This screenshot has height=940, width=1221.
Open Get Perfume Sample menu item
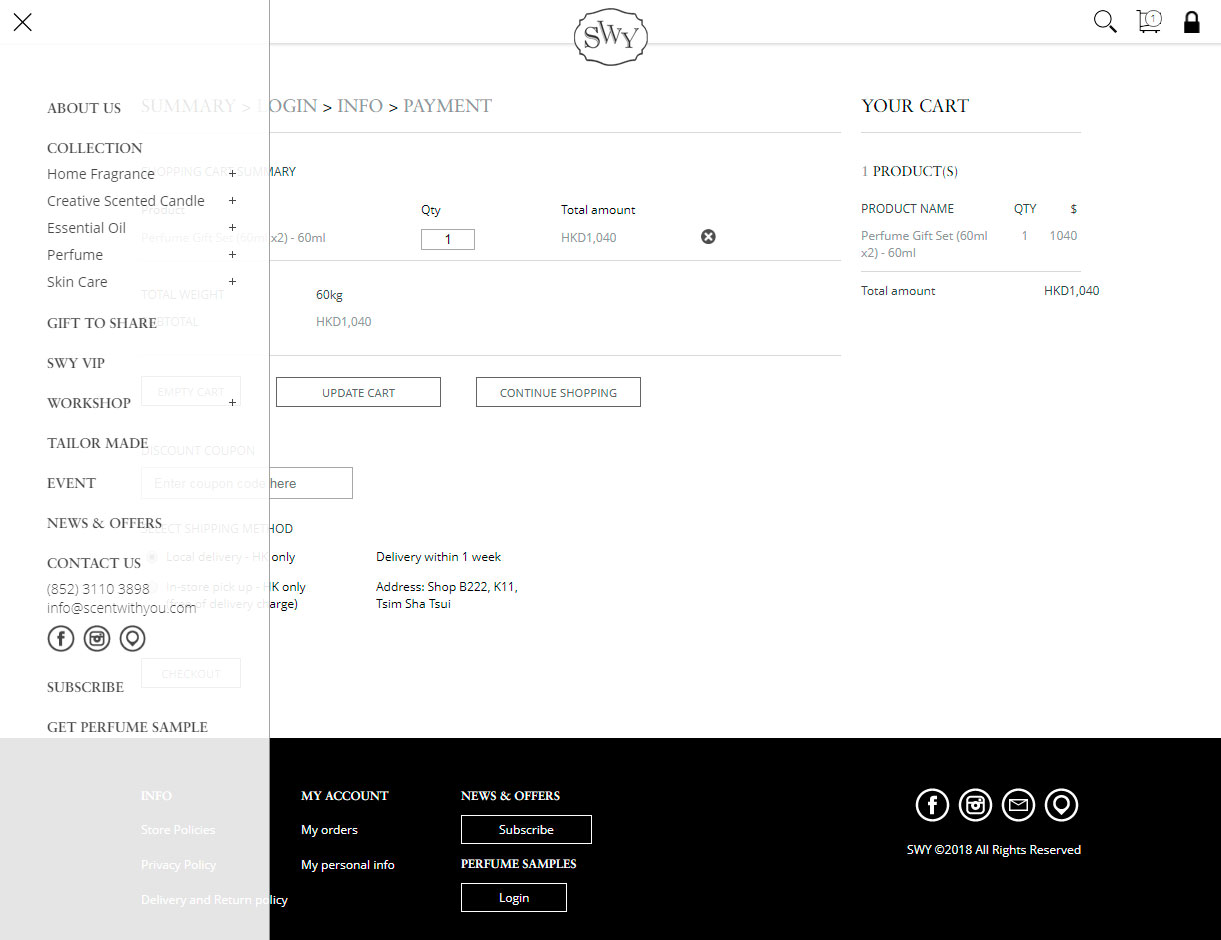pyautogui.click(x=128, y=727)
